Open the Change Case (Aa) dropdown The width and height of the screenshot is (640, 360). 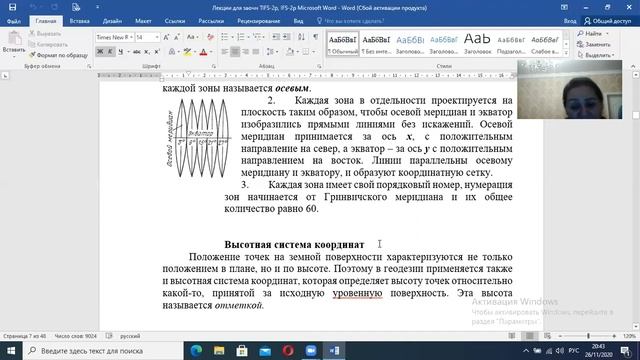(192, 37)
